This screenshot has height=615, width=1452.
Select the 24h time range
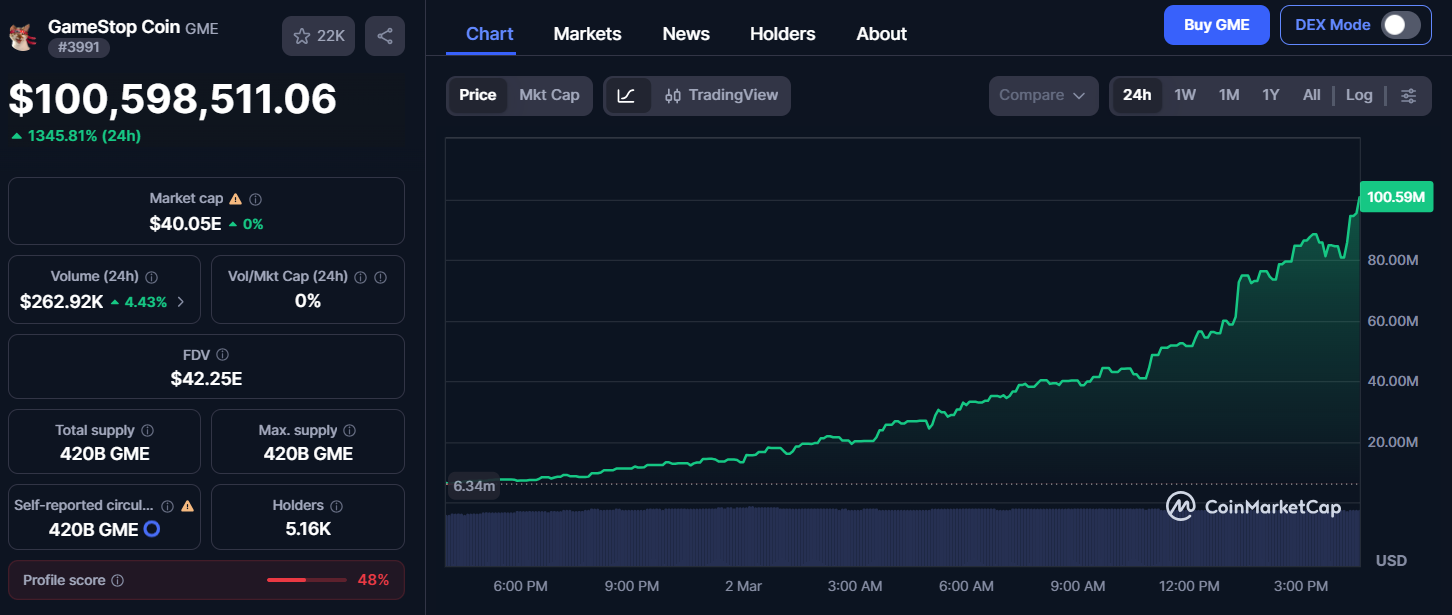[1137, 95]
